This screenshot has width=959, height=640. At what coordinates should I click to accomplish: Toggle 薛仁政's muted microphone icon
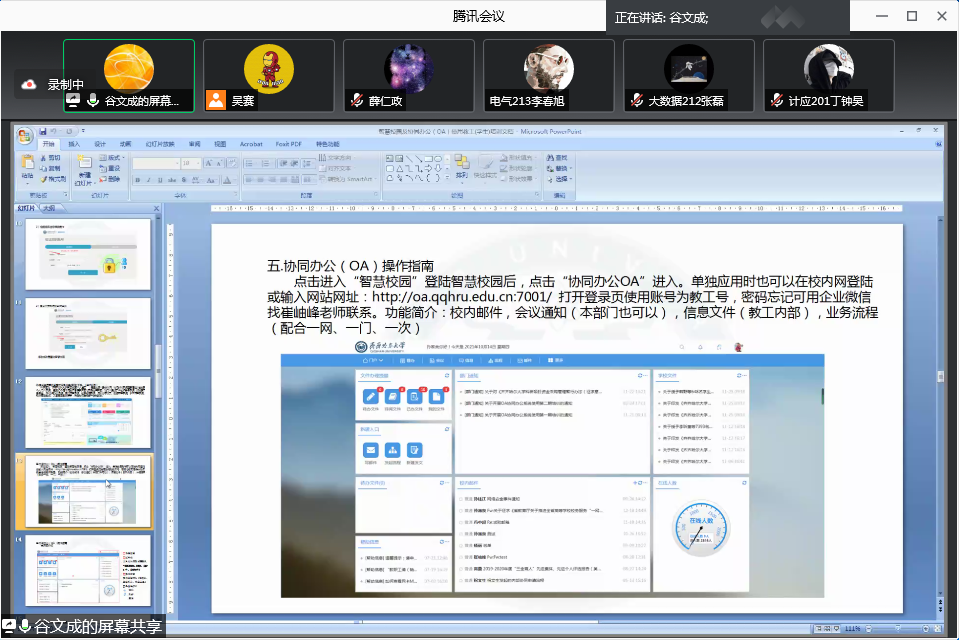point(355,100)
